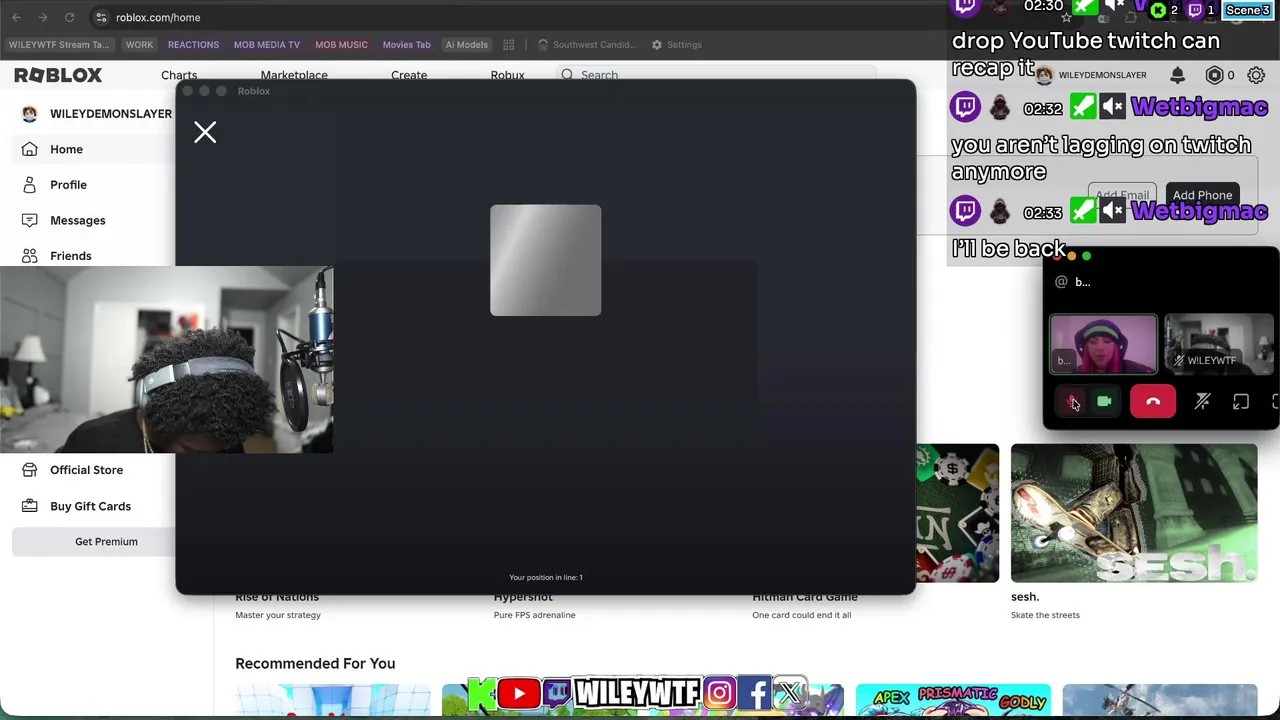Reload the page with browser refresh icon
The image size is (1280, 720).
(69, 17)
